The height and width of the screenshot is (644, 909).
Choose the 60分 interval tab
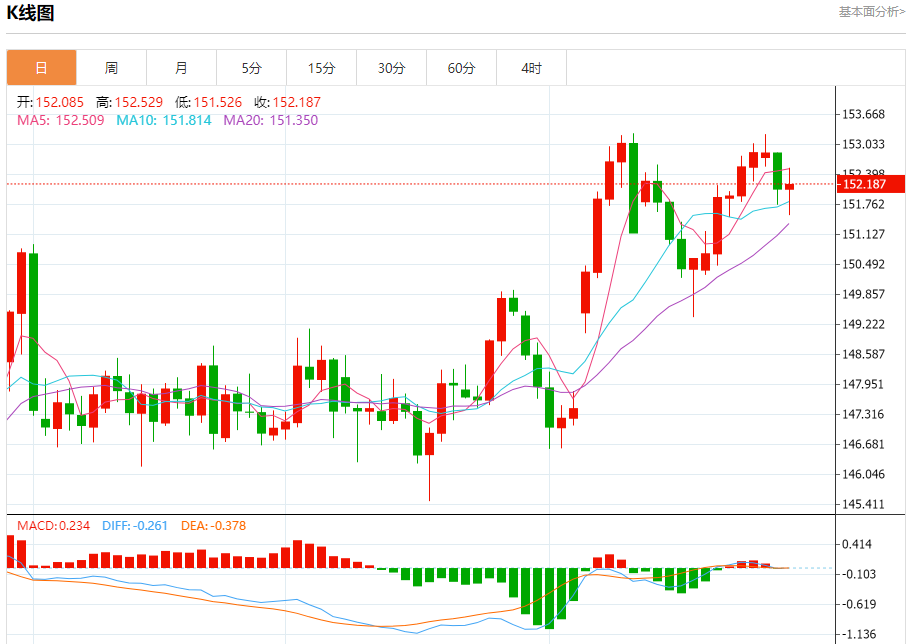pyautogui.click(x=461, y=68)
